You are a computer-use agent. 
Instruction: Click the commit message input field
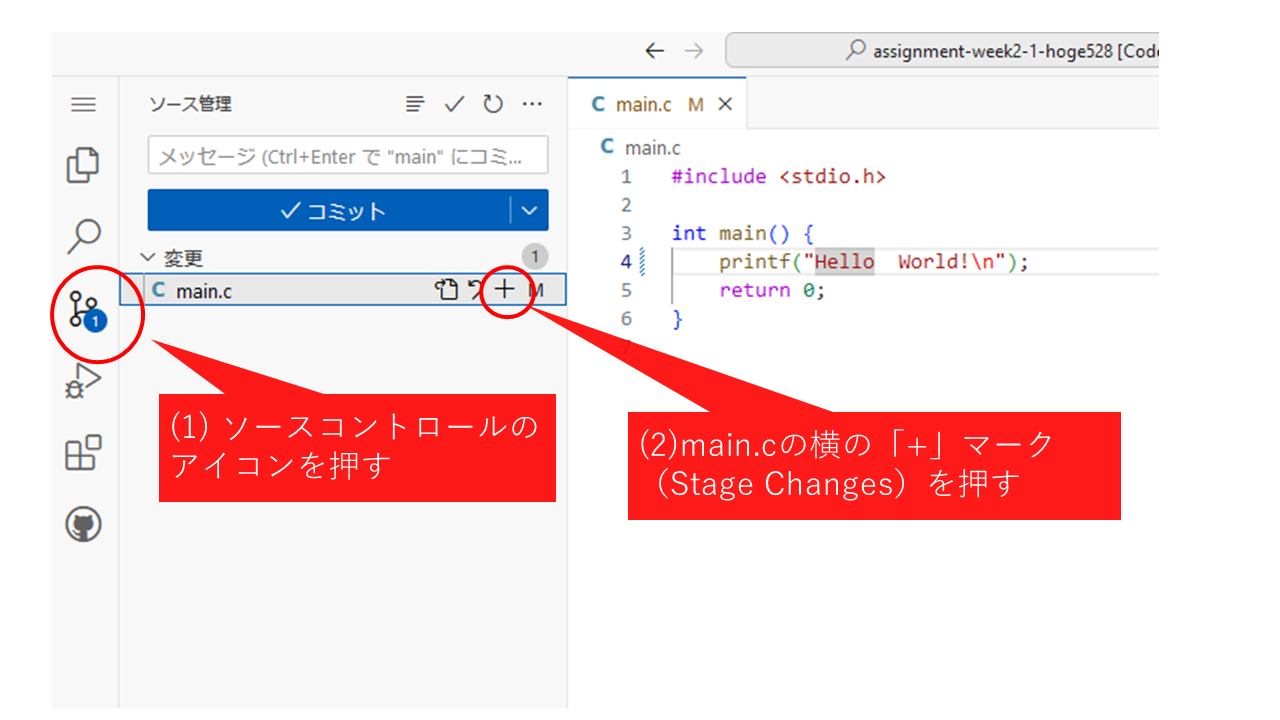(x=347, y=156)
